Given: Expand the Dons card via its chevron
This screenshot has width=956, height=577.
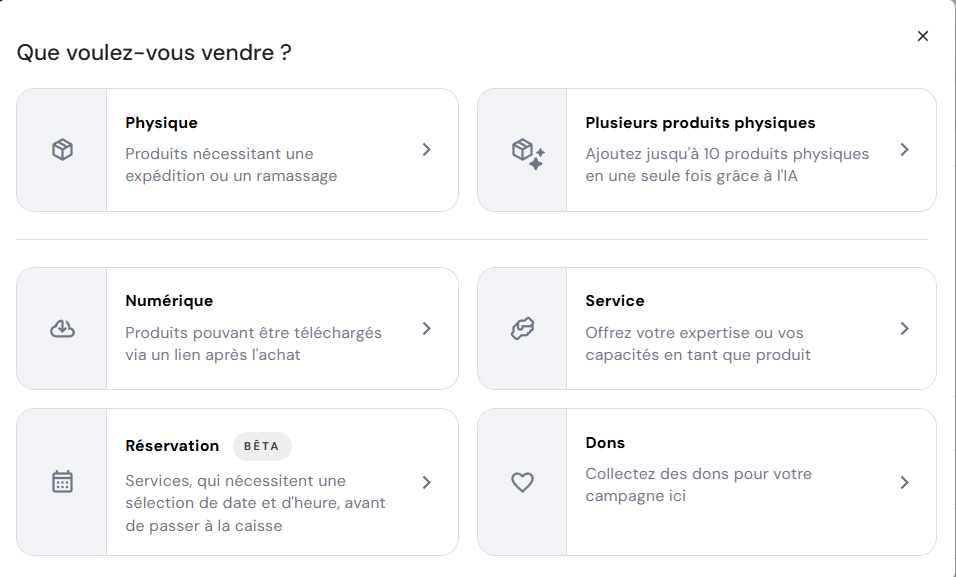Looking at the screenshot, I should (905, 481).
